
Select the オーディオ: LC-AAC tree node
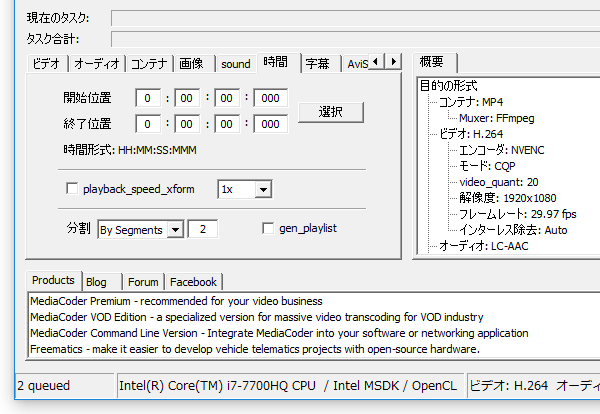point(483,246)
